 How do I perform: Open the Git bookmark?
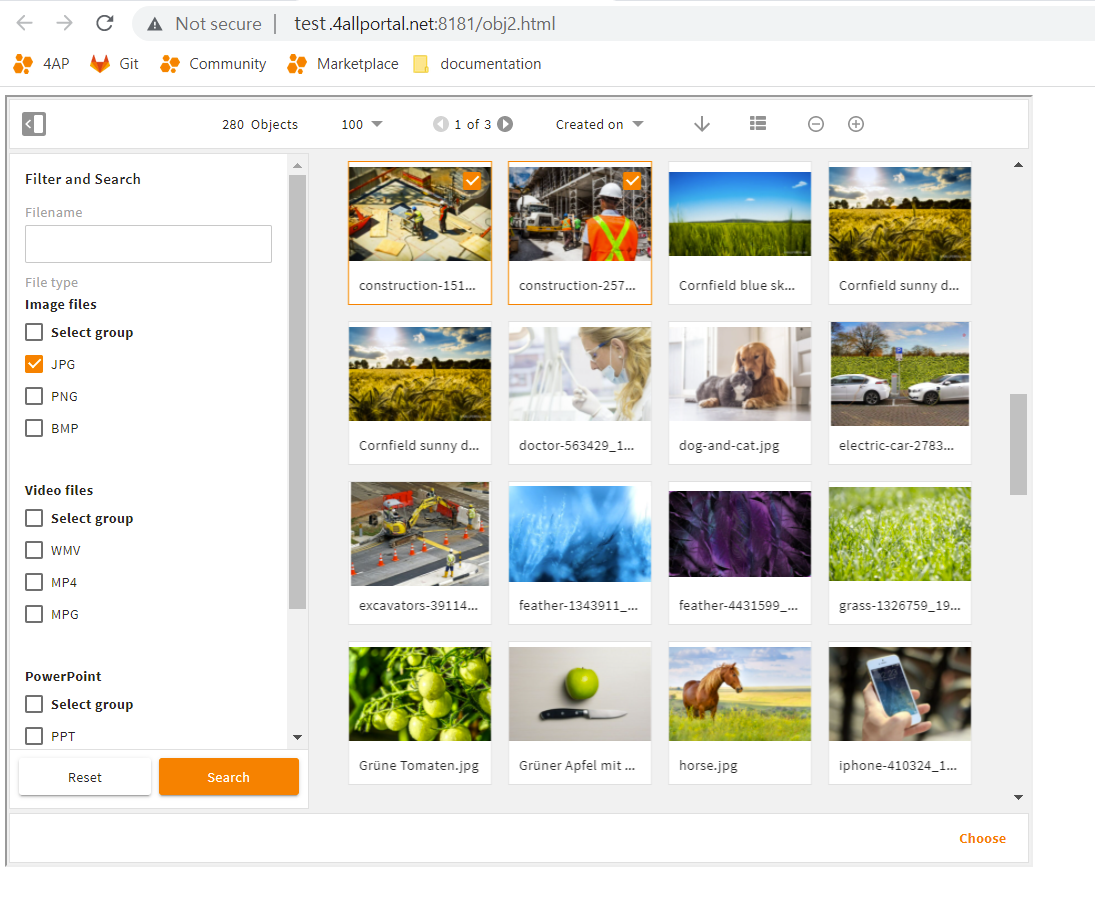[x=115, y=64]
